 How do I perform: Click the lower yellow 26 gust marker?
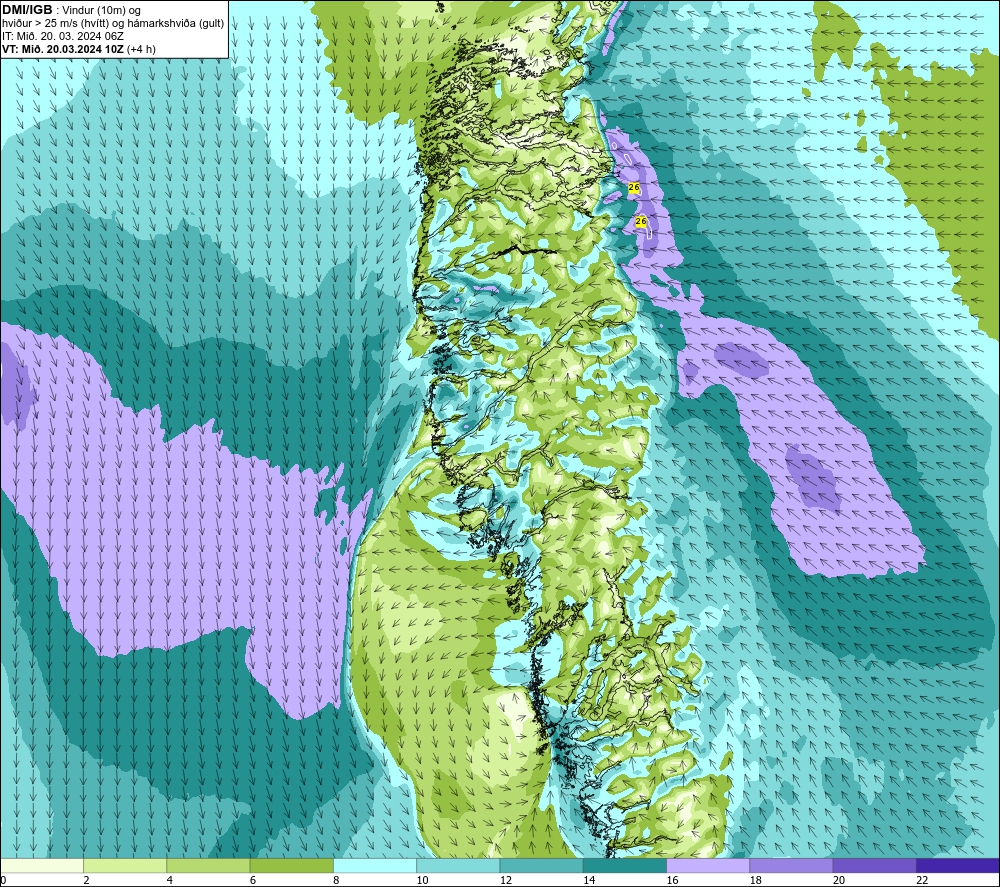coord(642,221)
